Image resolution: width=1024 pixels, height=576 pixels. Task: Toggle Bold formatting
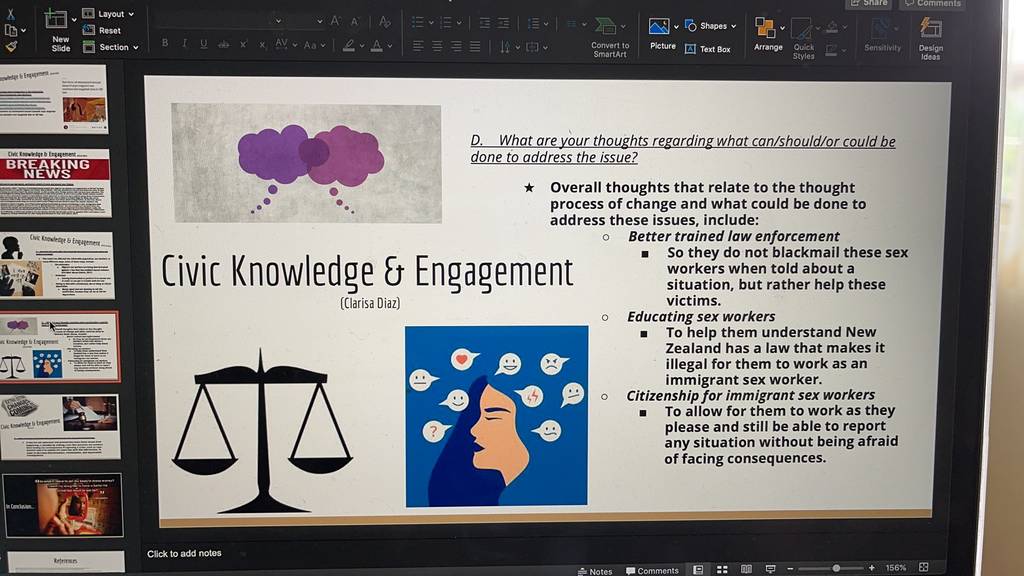[x=165, y=43]
